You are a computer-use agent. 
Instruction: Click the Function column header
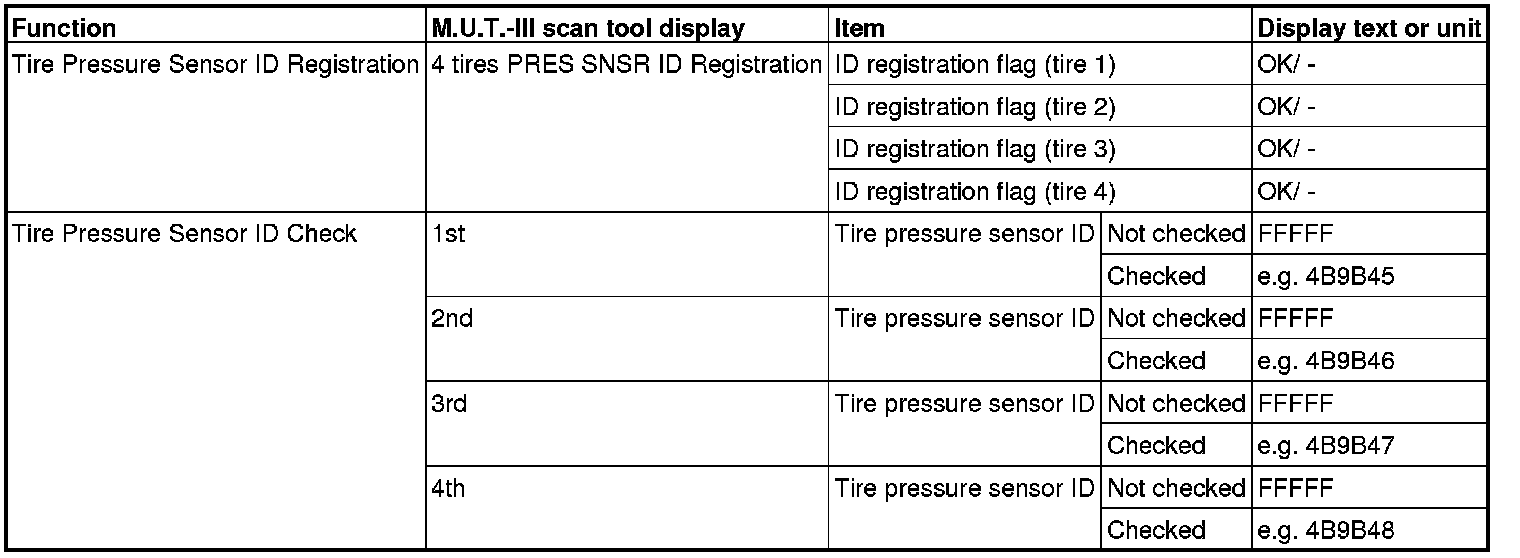click(62, 29)
